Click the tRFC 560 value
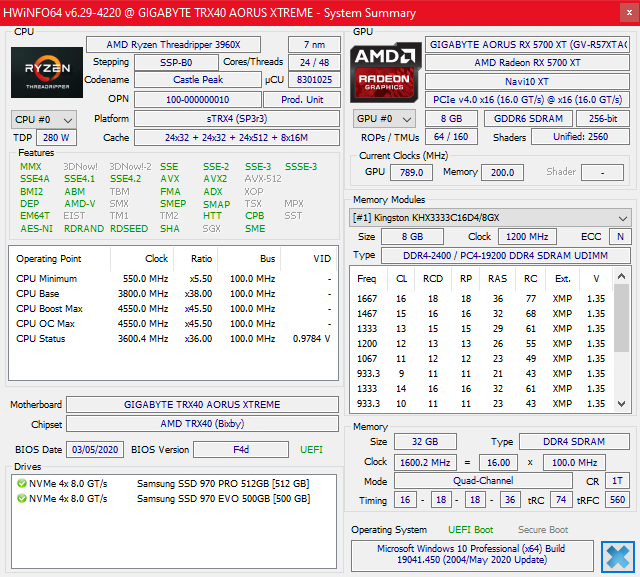640x577 pixels. pos(617,500)
